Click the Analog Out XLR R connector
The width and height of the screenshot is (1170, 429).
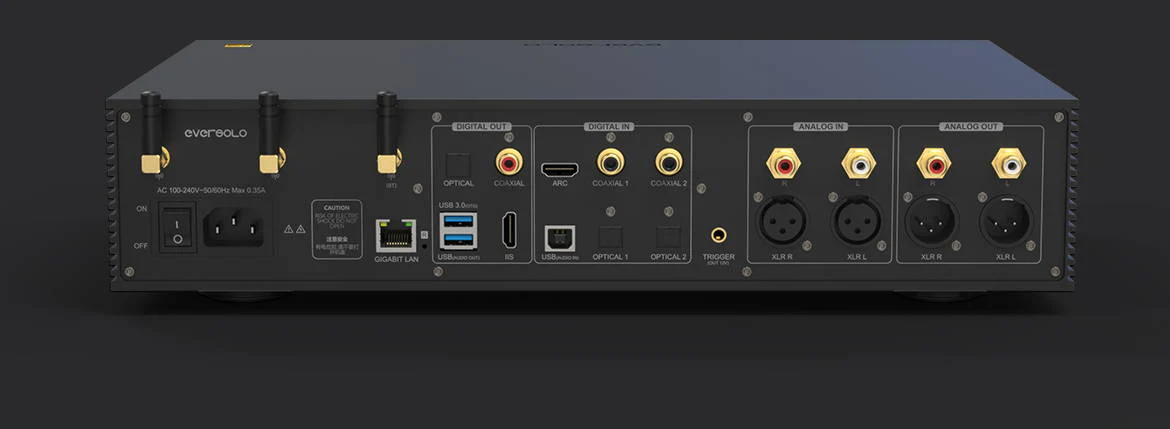pos(930,222)
